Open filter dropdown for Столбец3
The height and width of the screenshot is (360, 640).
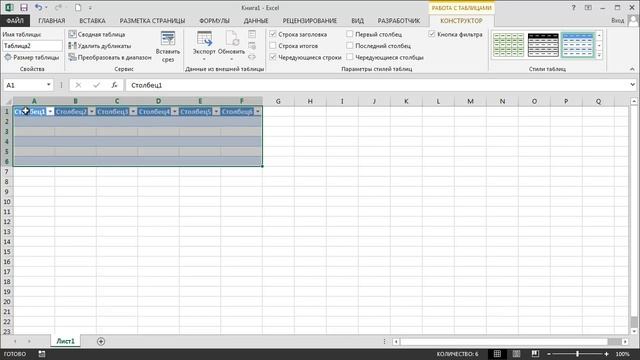[x=133, y=111]
